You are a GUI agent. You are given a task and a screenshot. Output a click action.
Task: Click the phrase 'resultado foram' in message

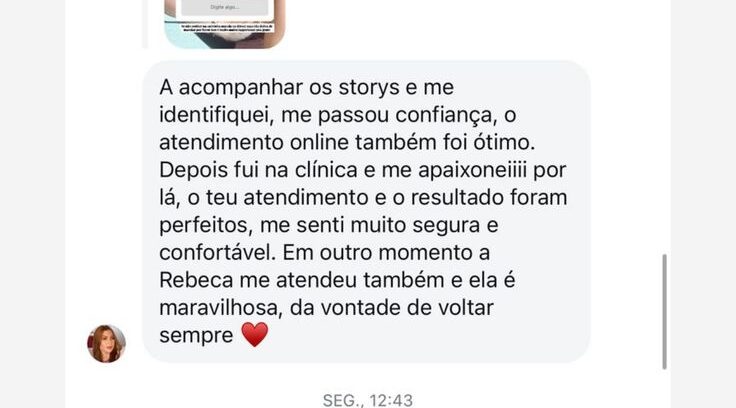click(x=489, y=198)
